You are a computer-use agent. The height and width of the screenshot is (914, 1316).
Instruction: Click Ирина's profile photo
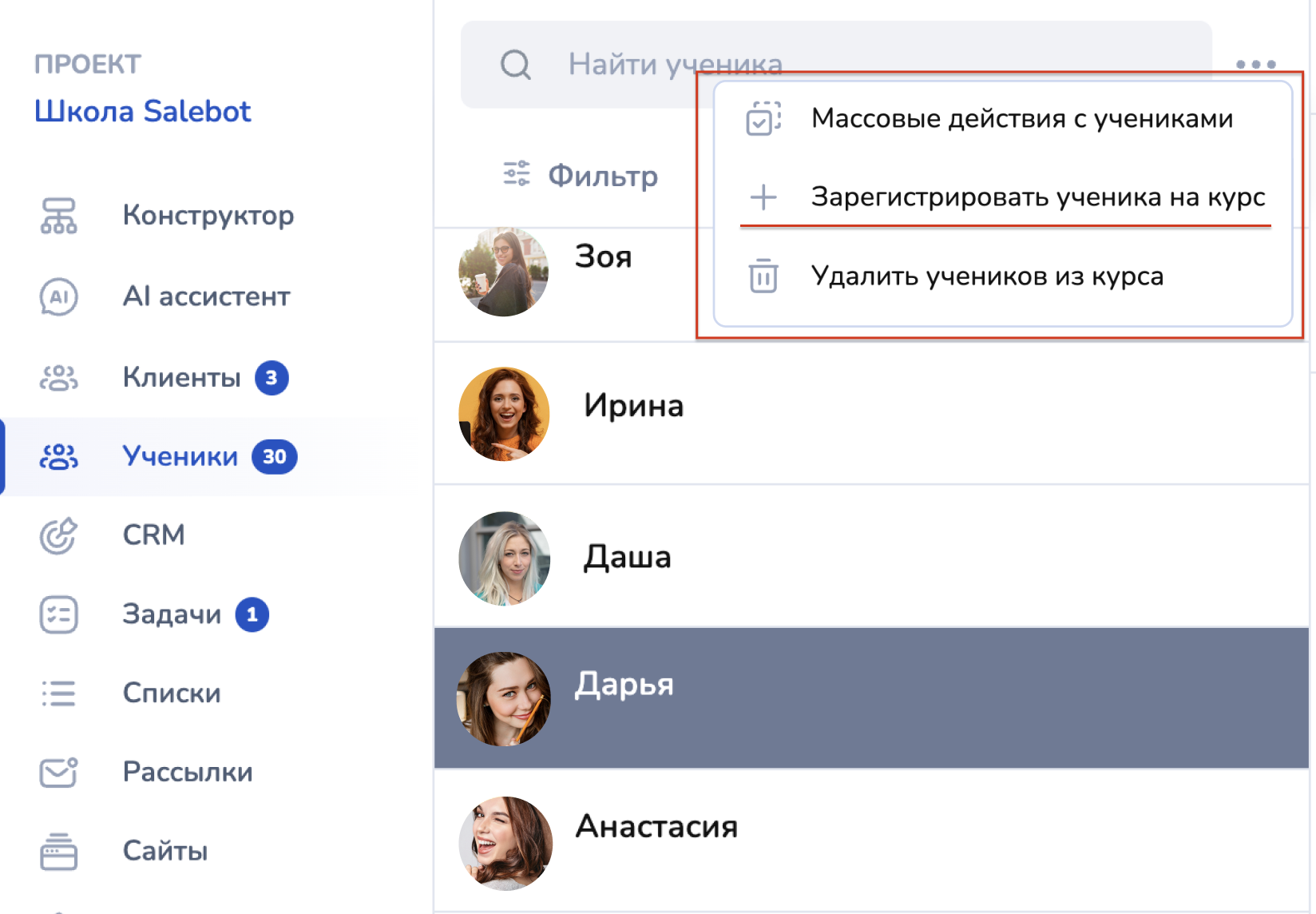tap(504, 414)
